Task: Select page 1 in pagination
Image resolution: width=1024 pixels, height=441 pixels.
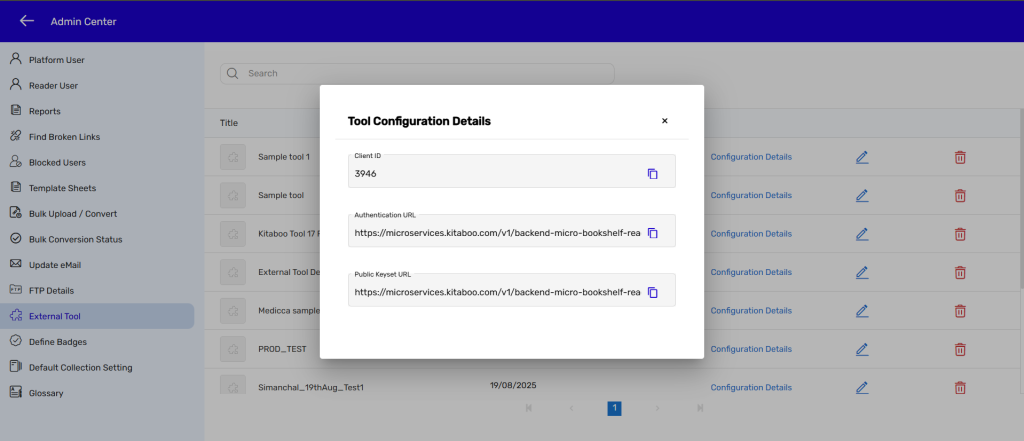Action: (614, 408)
